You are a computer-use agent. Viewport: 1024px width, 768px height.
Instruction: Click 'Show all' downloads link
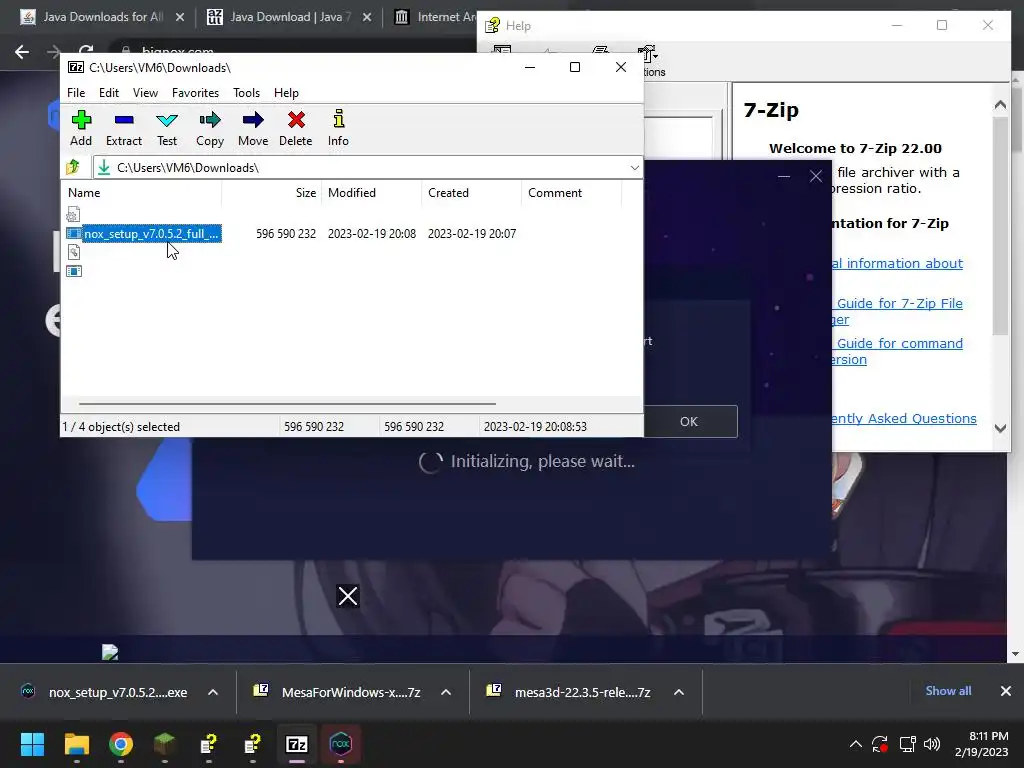tap(948, 691)
